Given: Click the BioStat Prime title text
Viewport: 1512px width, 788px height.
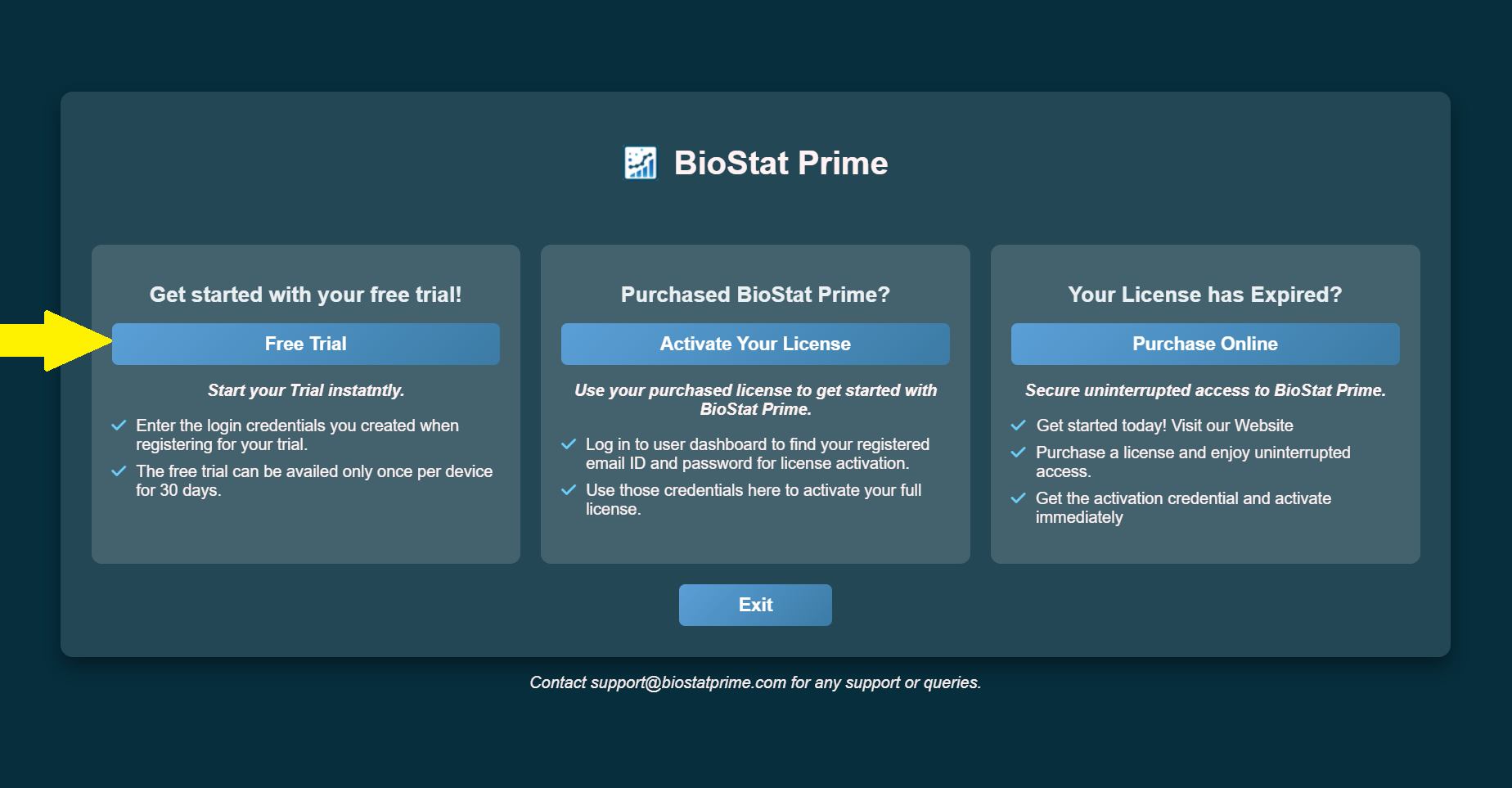Looking at the screenshot, I should [x=781, y=163].
